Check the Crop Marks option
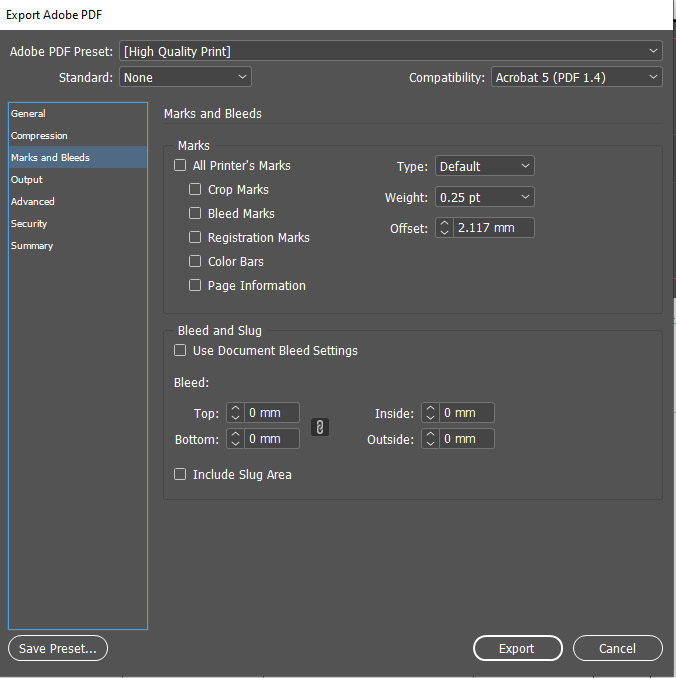676x678 pixels. 195,189
